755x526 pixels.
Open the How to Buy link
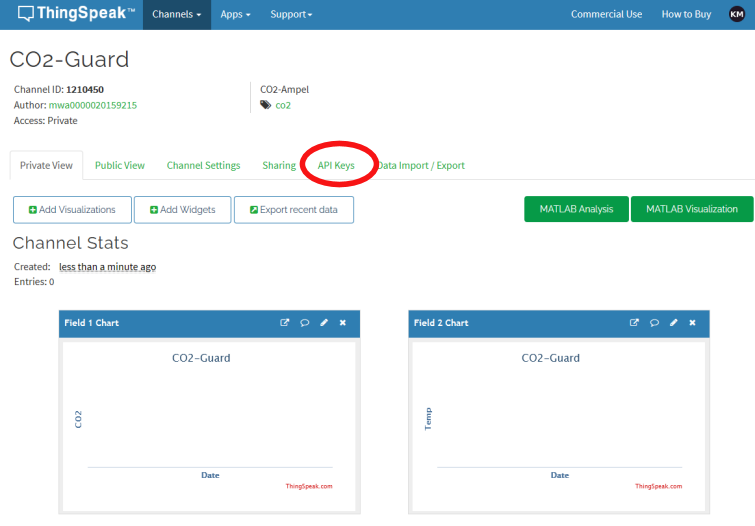686,14
